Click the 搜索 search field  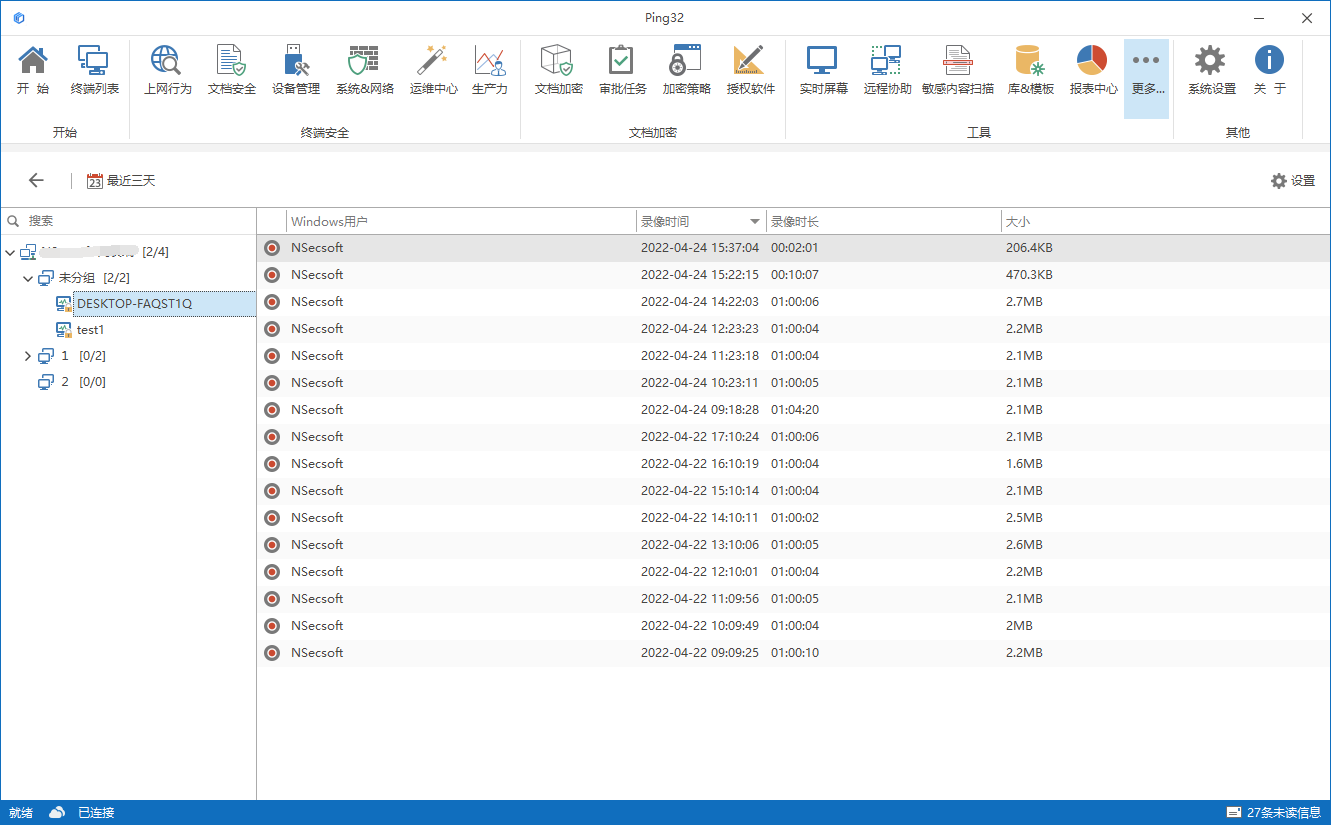pos(128,220)
